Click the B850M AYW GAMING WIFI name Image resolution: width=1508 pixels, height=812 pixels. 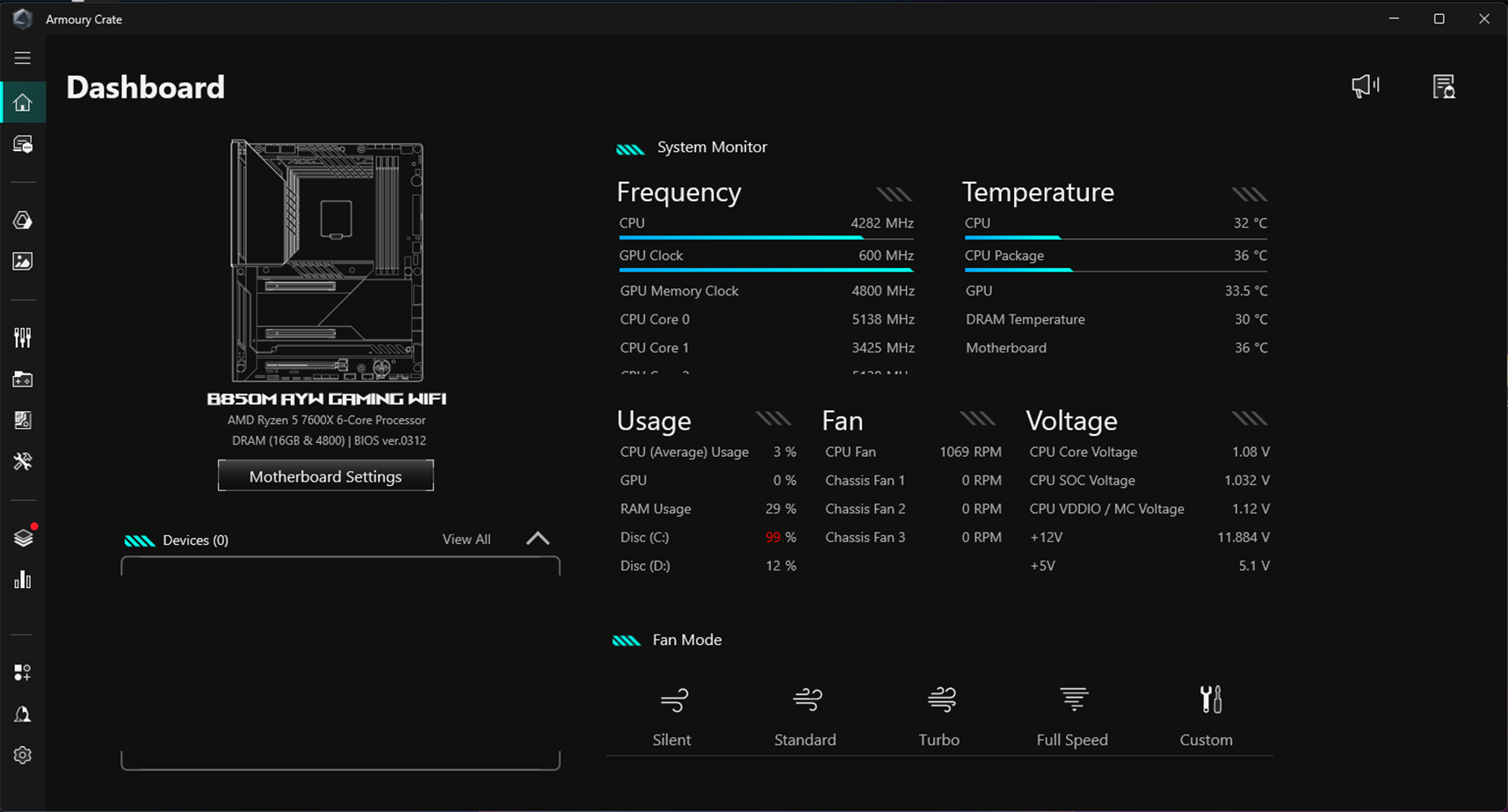(326, 399)
